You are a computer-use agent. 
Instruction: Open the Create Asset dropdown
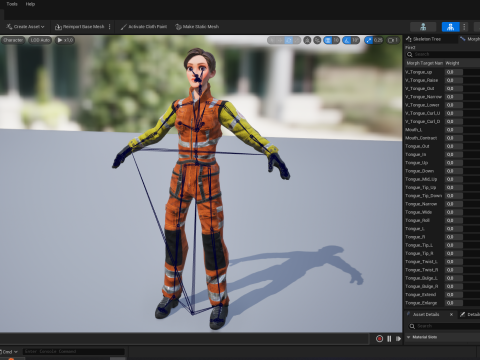click(x=25, y=27)
